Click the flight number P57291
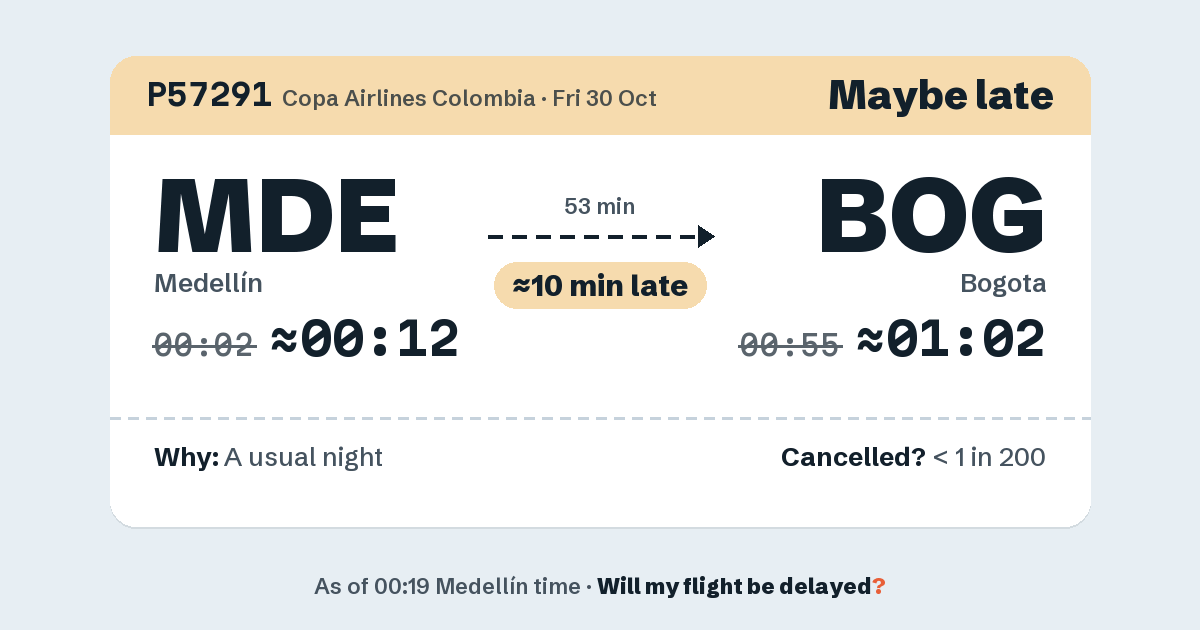1200x630 pixels. 209,95
